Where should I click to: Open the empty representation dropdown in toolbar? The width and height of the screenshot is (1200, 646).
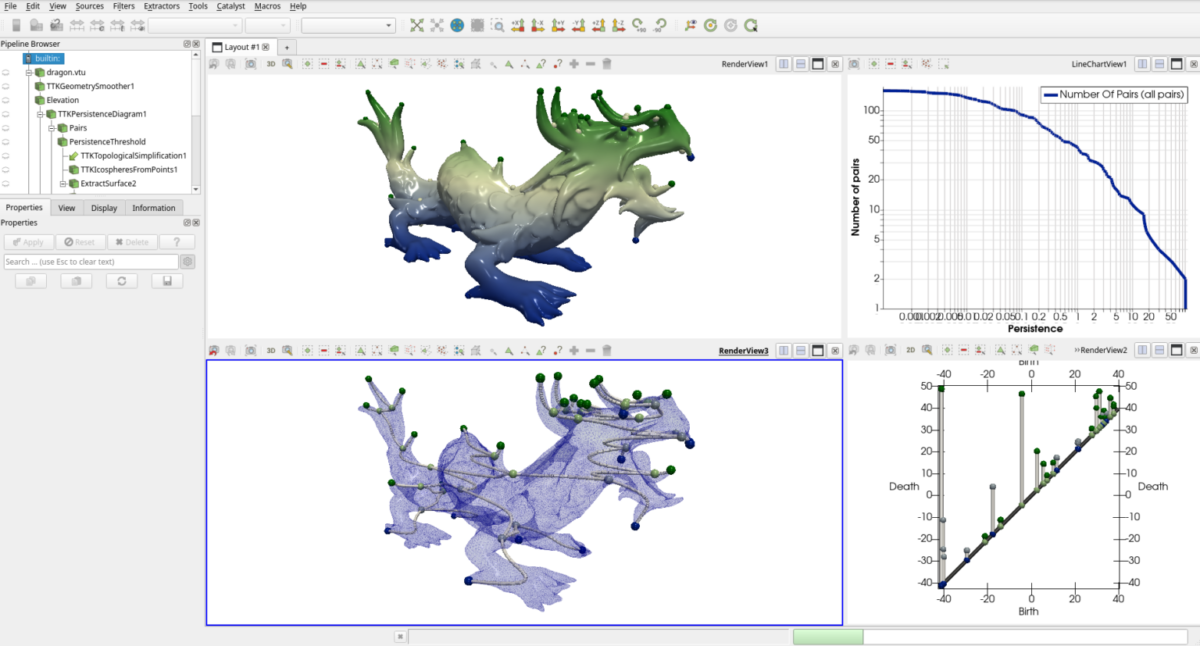pyautogui.click(x=348, y=25)
